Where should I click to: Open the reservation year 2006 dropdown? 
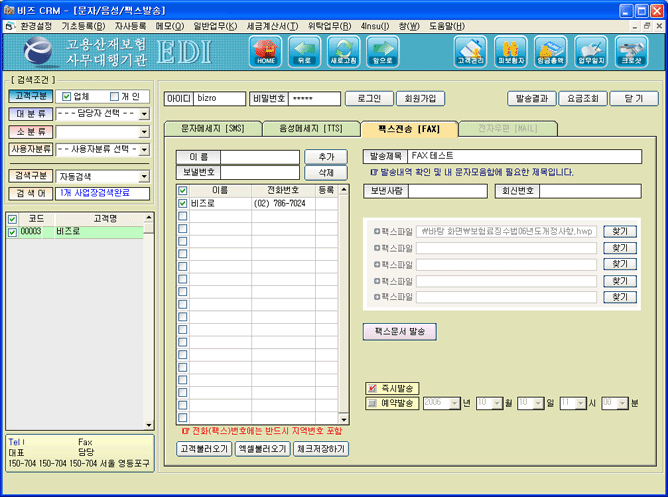[x=455, y=403]
